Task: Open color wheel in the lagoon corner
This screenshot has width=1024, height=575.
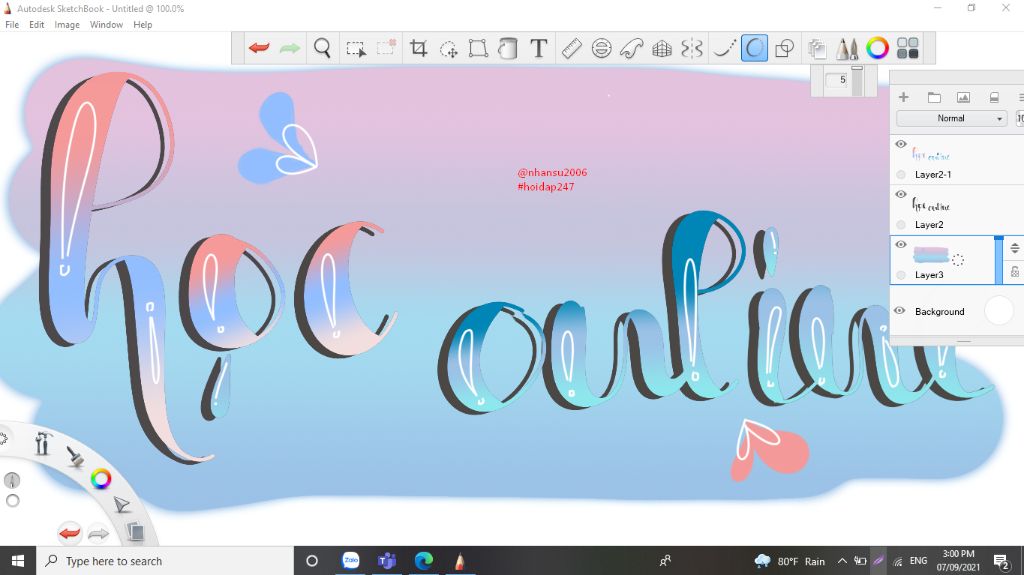Action: [101, 479]
